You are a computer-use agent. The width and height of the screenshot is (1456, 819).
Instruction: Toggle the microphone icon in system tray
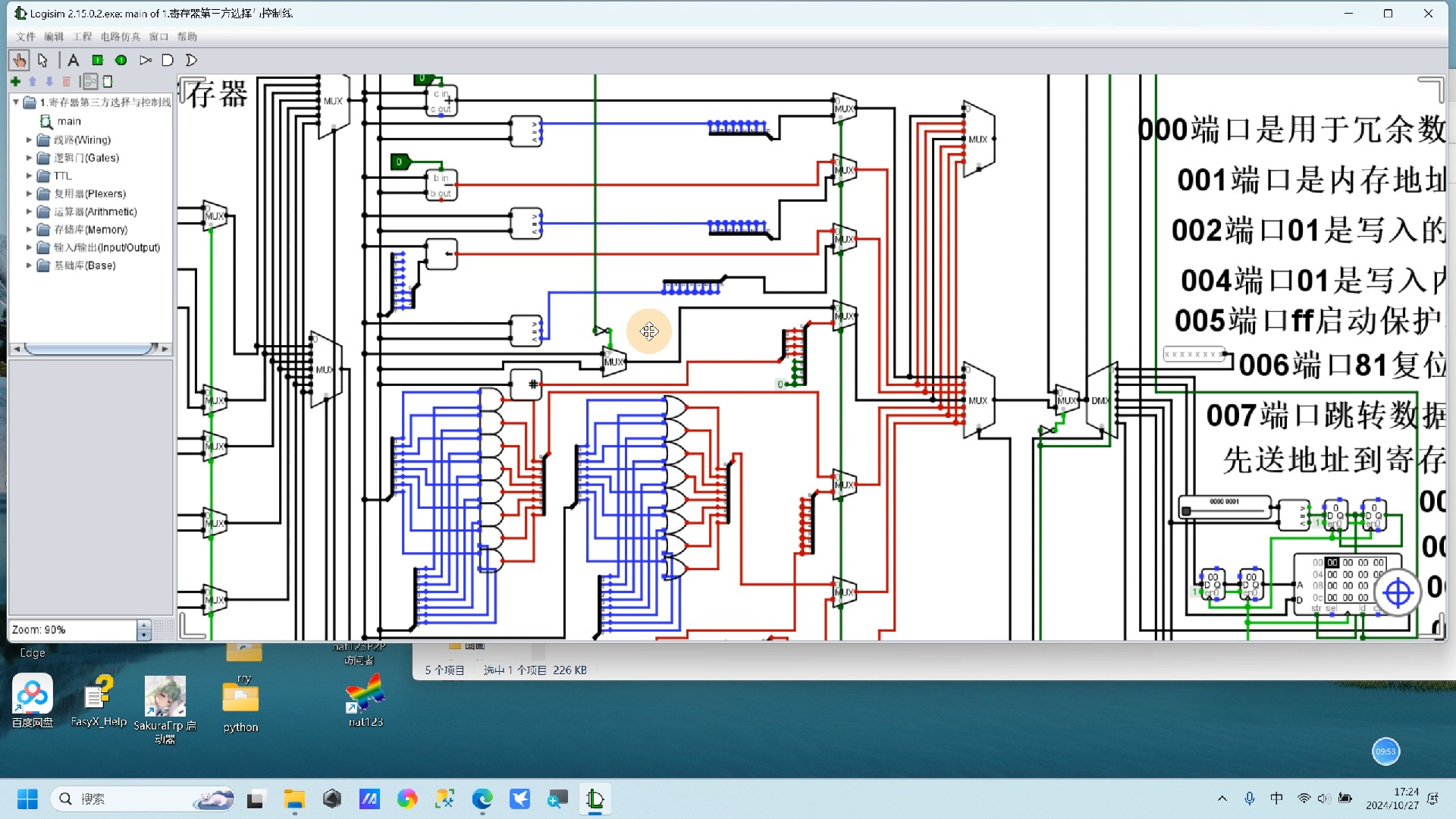[1249, 798]
